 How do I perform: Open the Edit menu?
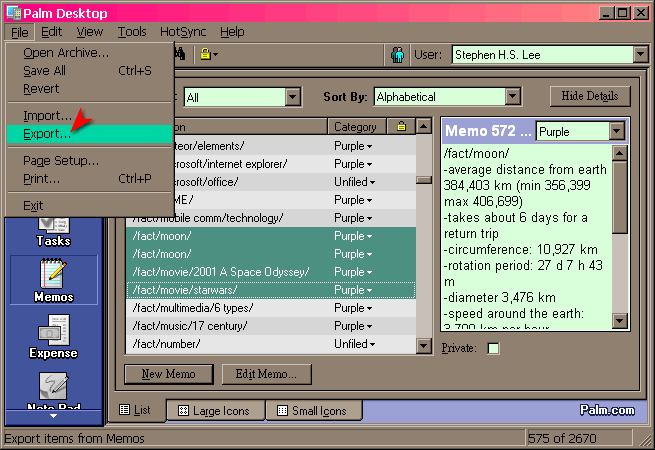pos(51,32)
